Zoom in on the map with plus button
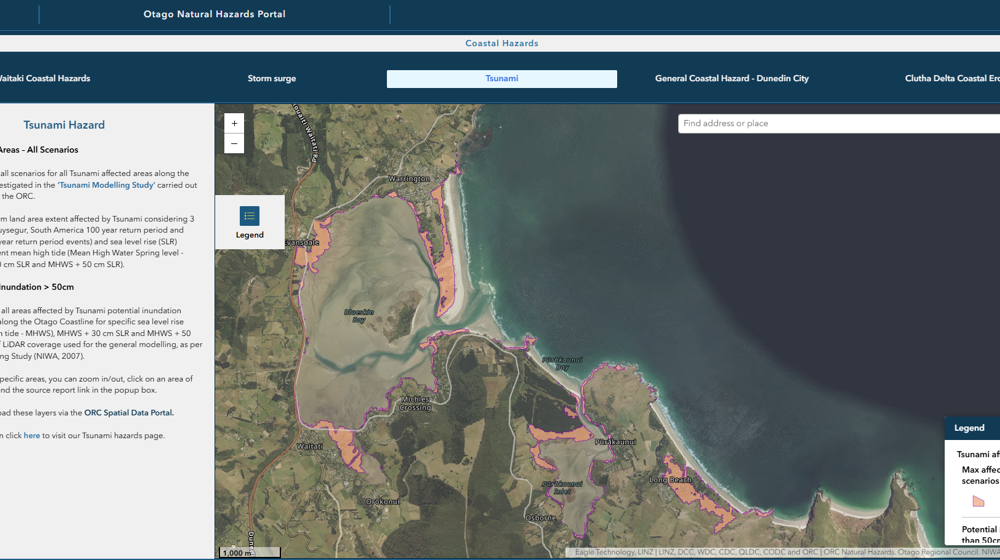Viewport: 1000px width, 560px height. coord(234,124)
